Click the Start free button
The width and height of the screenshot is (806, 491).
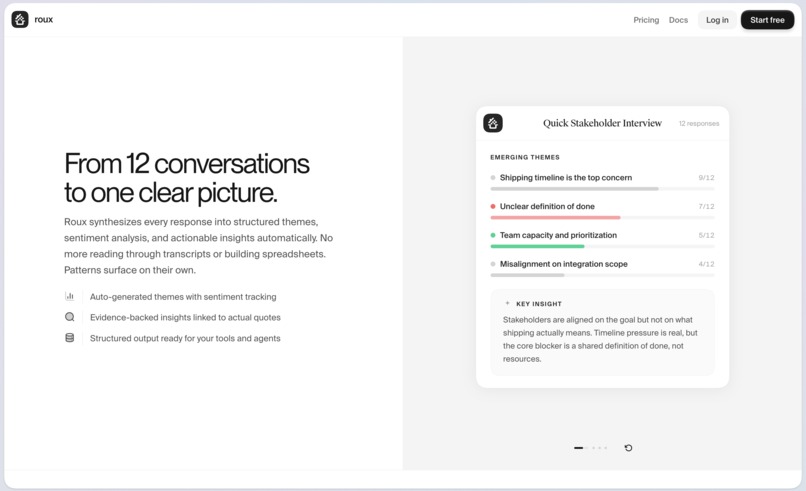[767, 20]
